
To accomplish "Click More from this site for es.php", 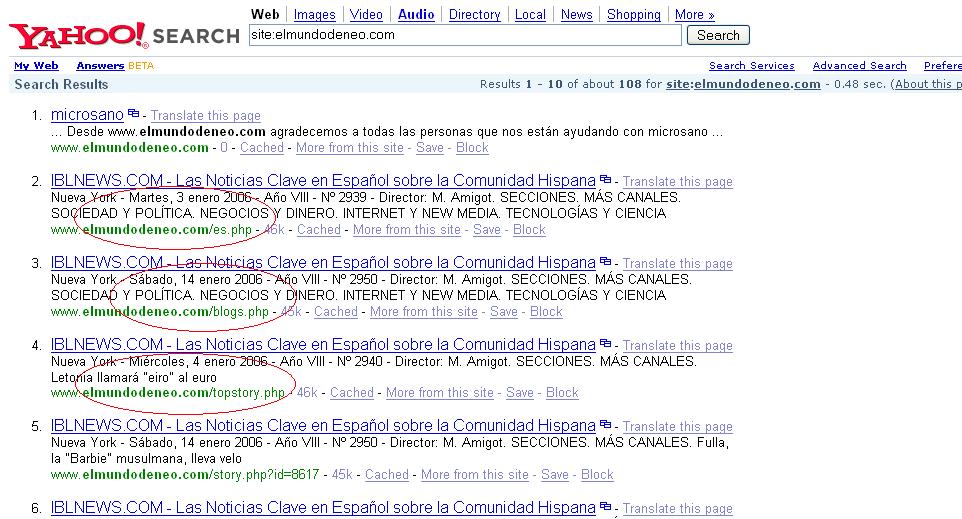I will click(407, 229).
